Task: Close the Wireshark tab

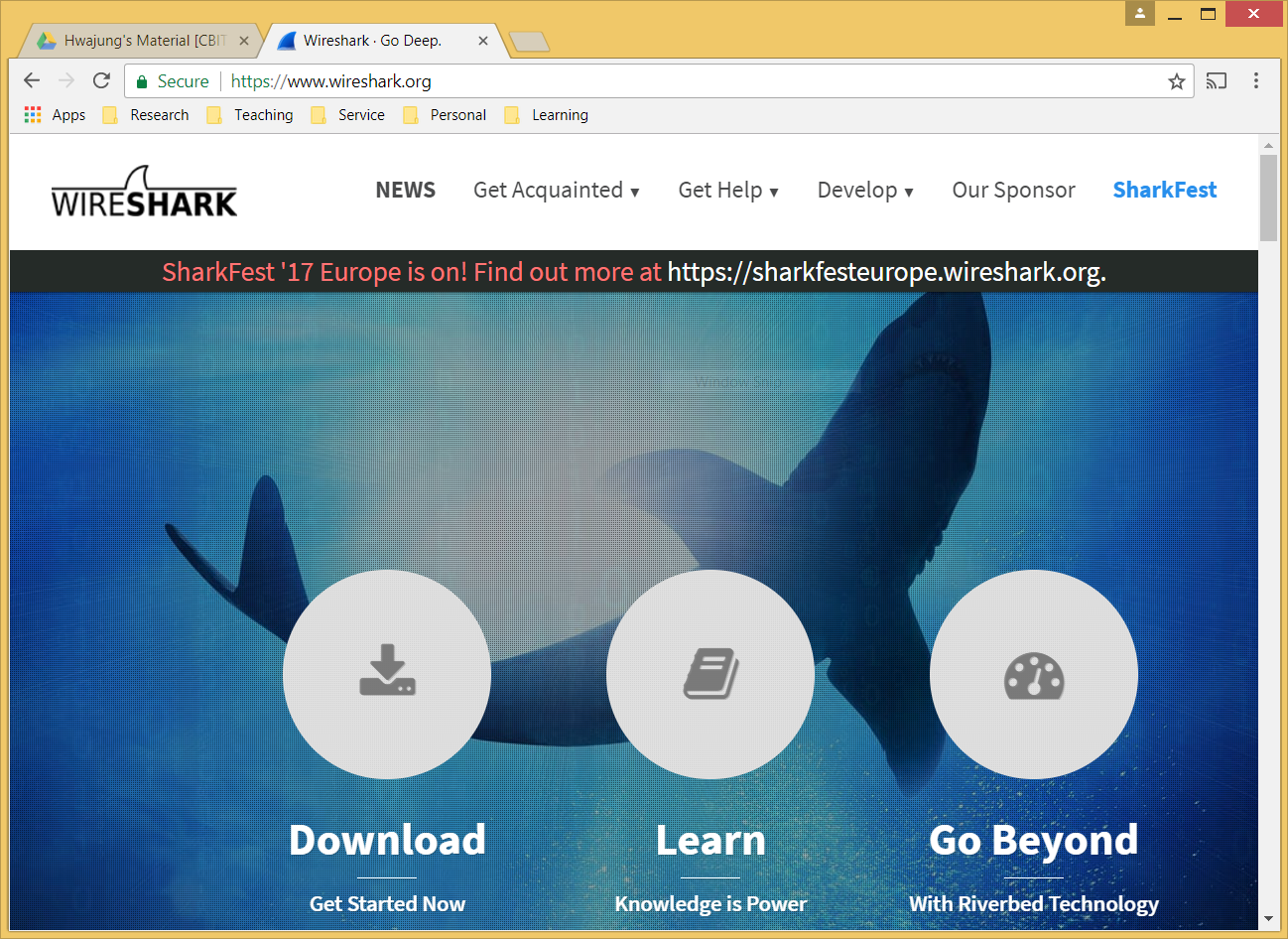Action: coord(483,41)
